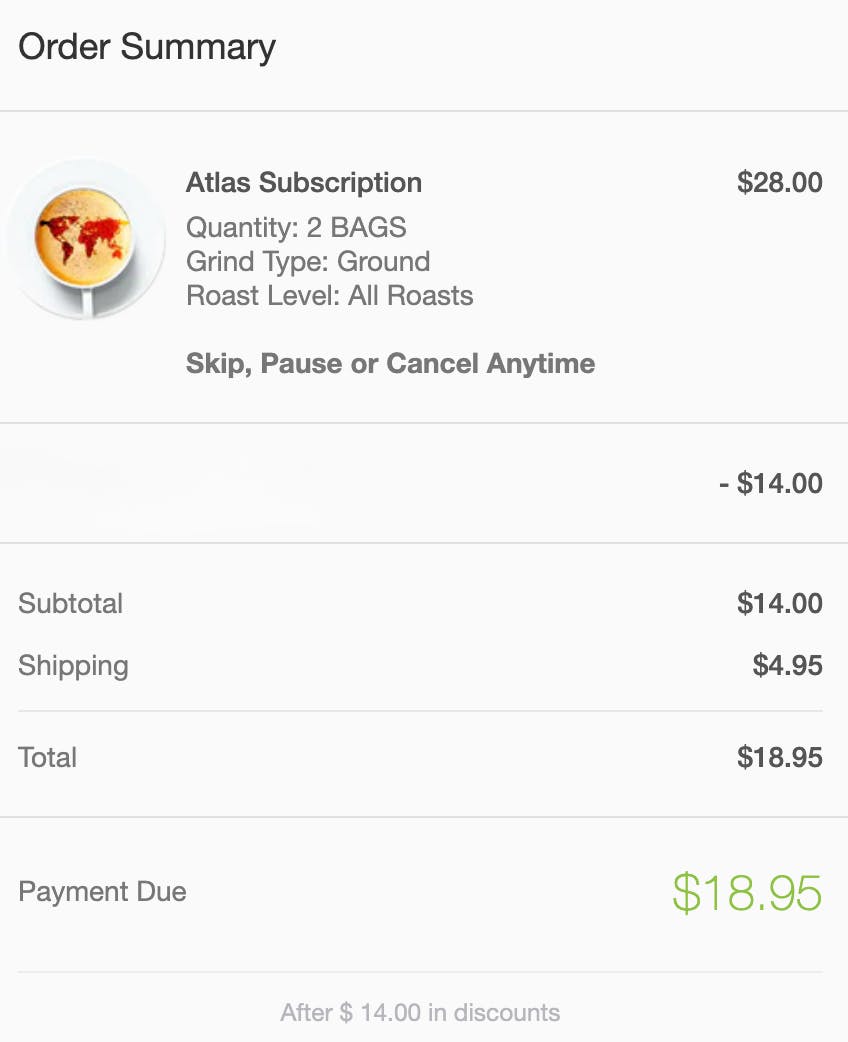
Task: Click the $14.00 amount beside Subtotal
Action: (x=779, y=604)
